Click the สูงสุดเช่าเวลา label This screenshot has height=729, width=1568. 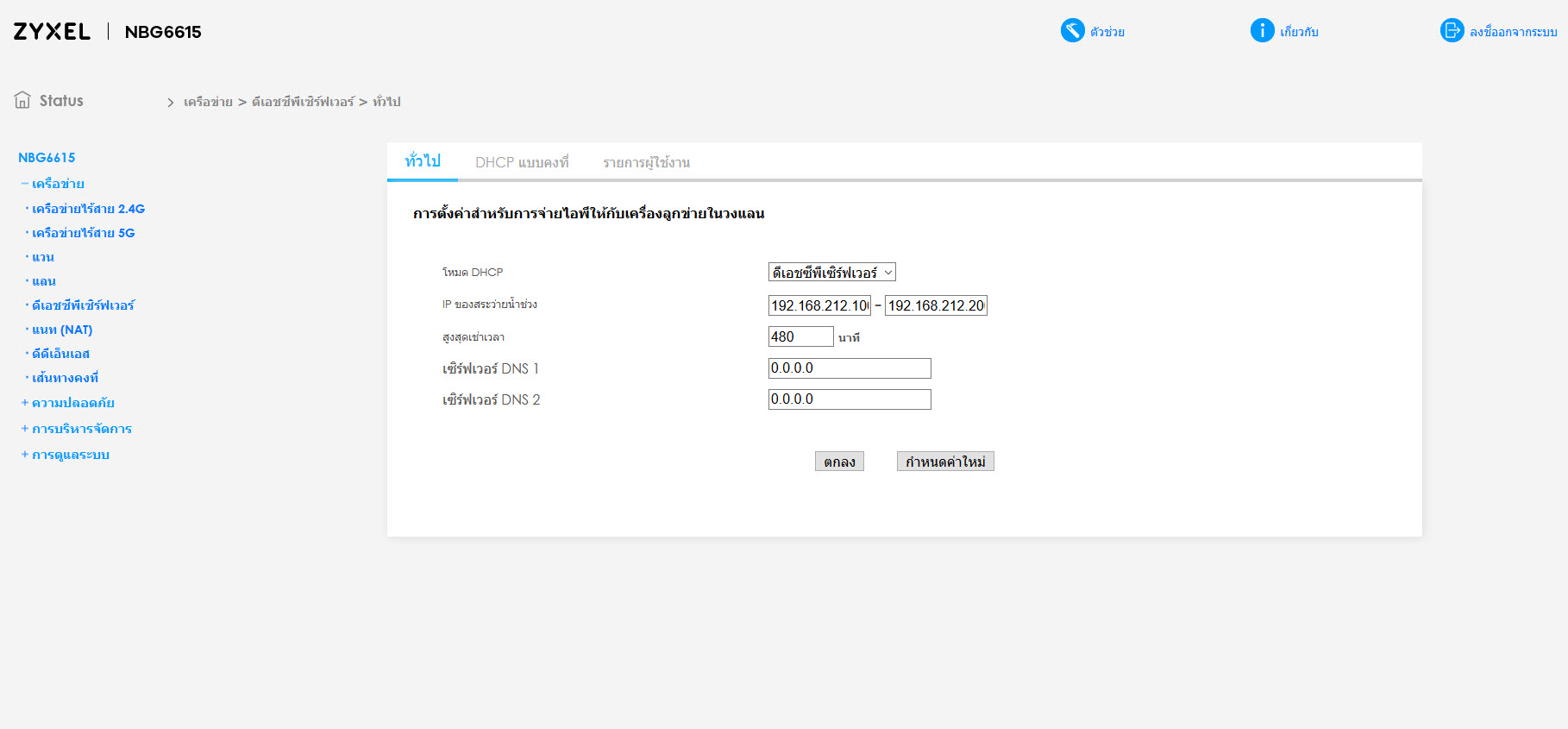coord(474,337)
